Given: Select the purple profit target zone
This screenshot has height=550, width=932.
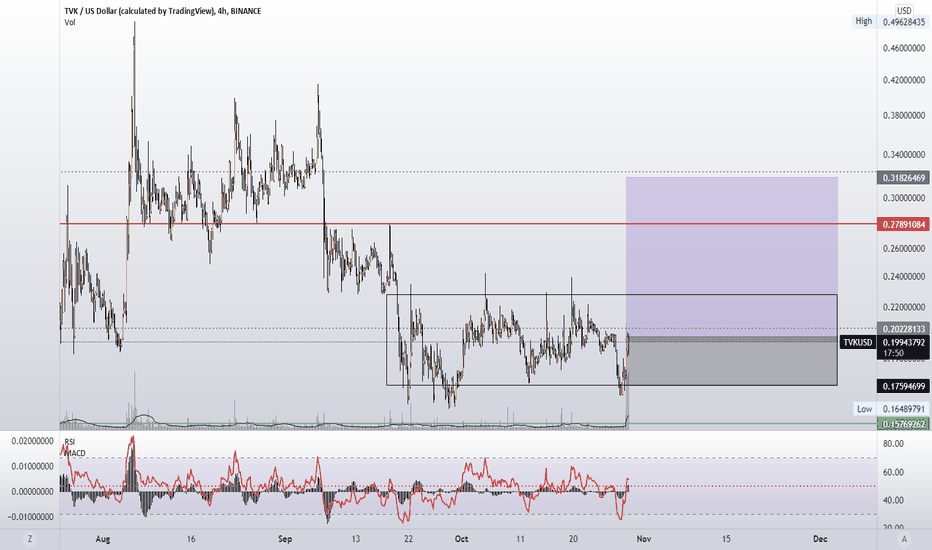Looking at the screenshot, I should (x=732, y=257).
